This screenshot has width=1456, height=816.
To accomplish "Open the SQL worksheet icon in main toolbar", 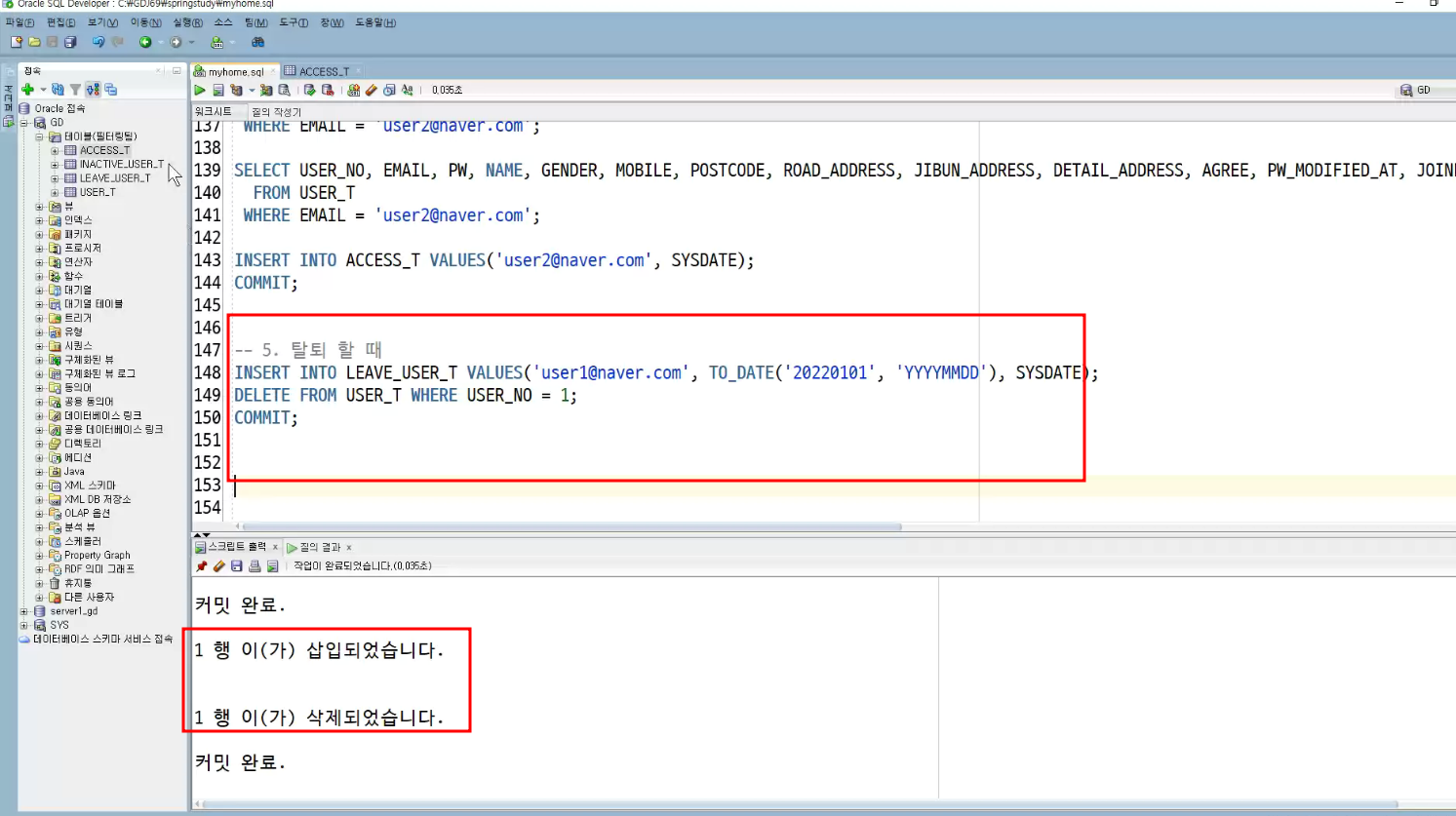I will point(216,42).
